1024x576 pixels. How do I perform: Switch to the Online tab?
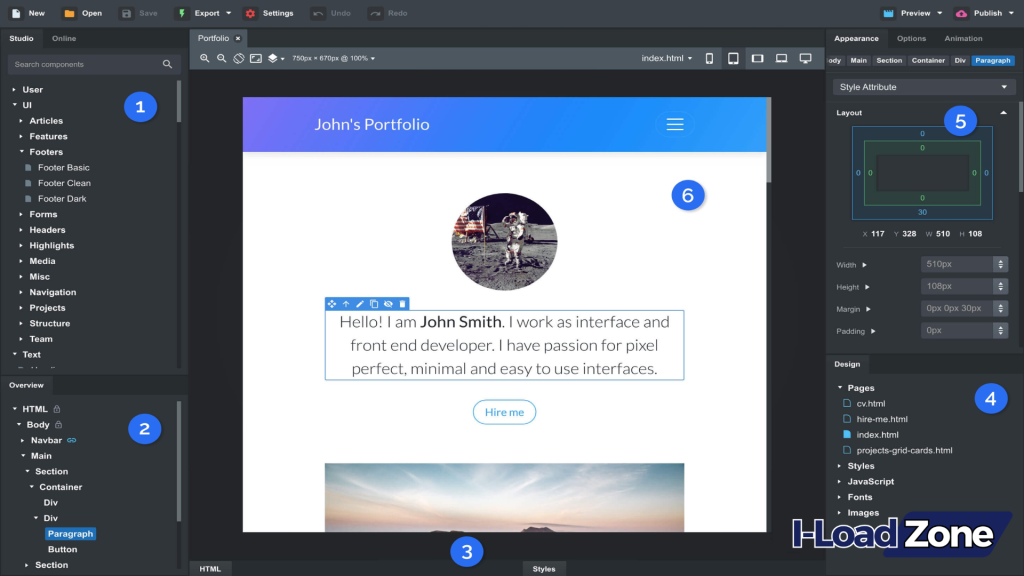63,37
